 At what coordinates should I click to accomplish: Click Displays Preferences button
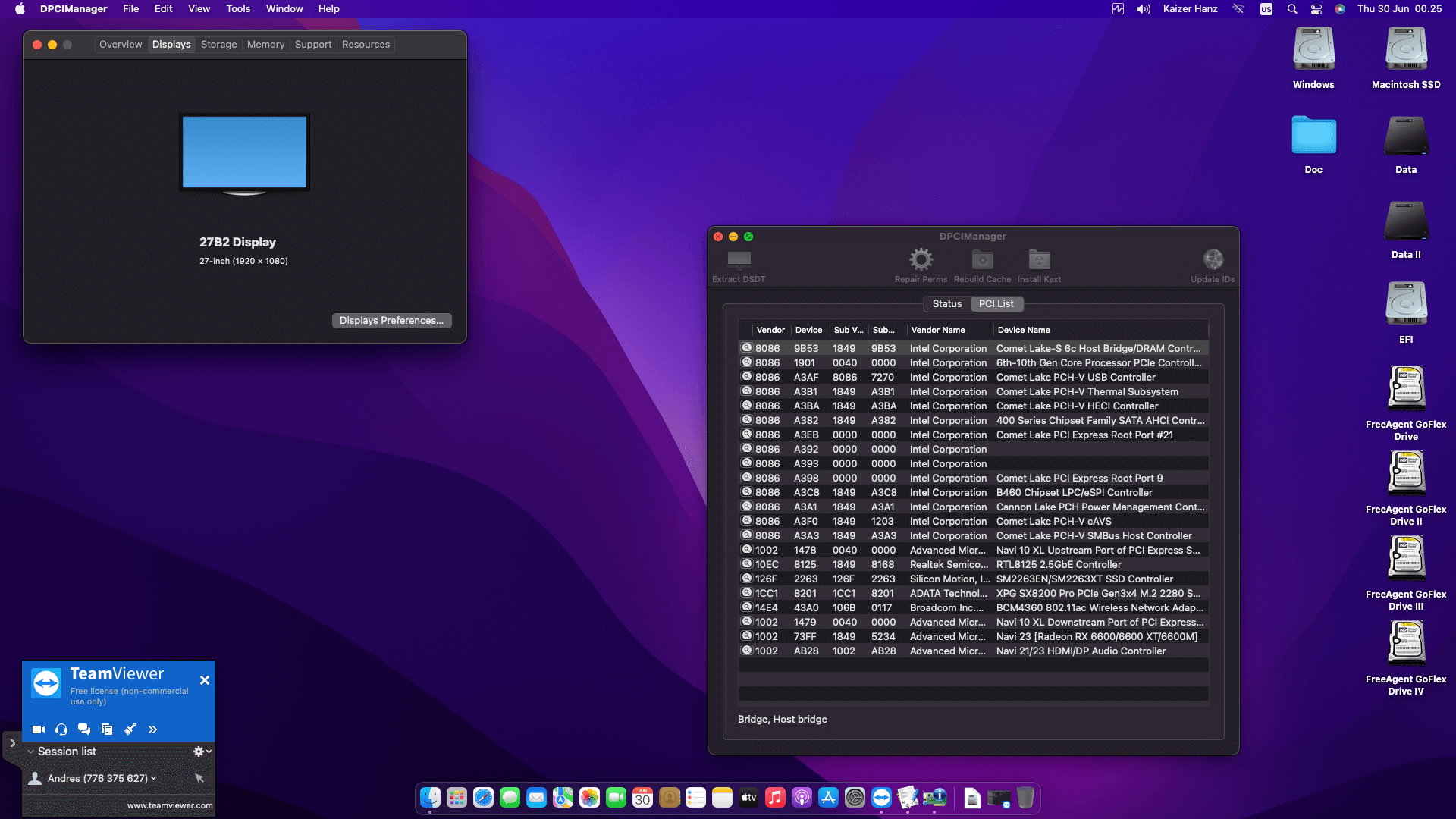(391, 321)
